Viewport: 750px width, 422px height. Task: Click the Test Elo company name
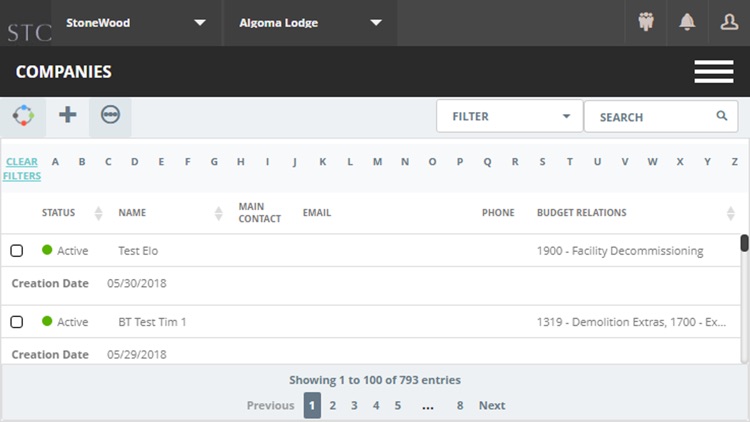(x=138, y=251)
